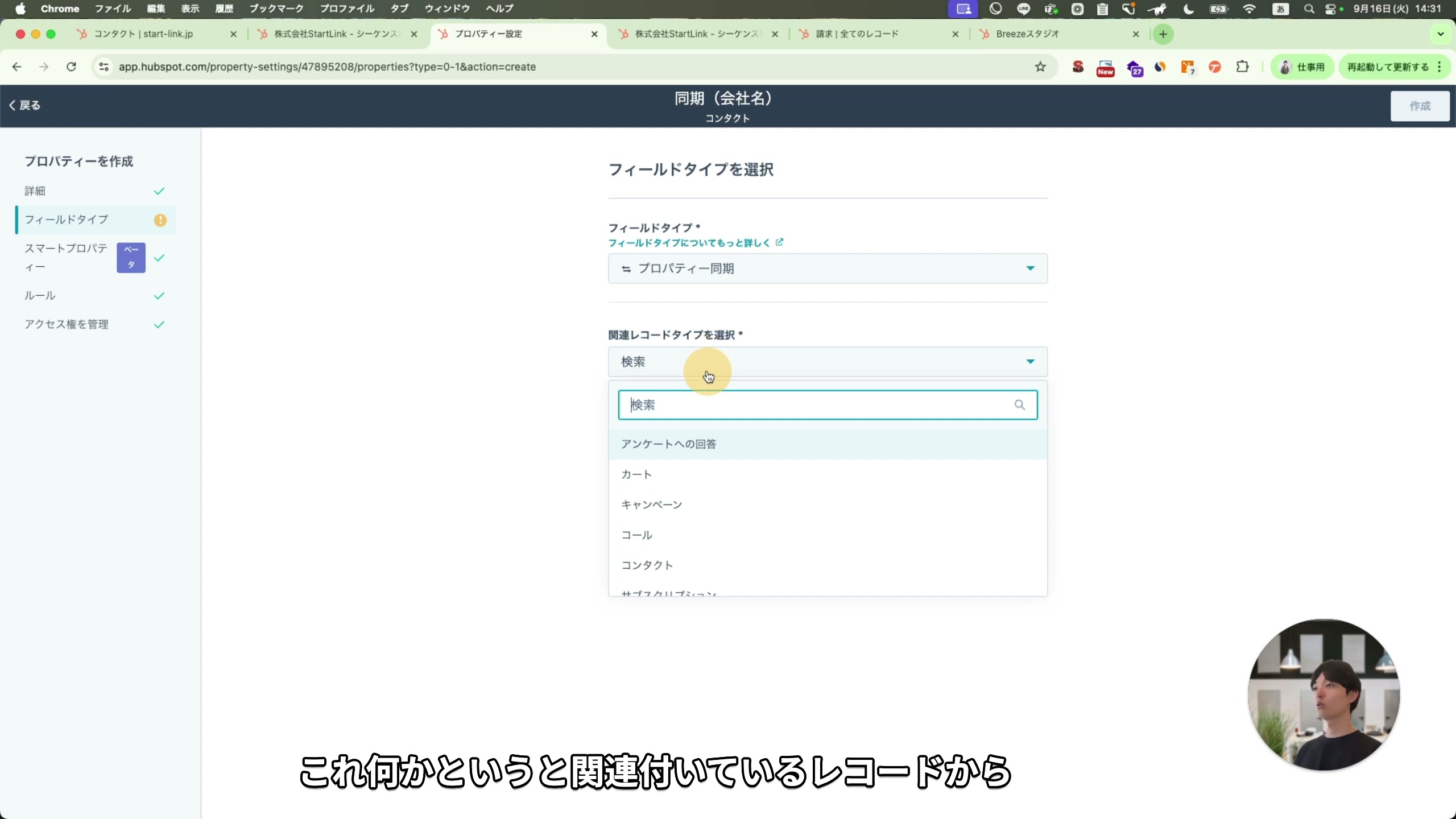The height and width of the screenshot is (819, 1456).
Task: Click the purple 27-badge extension icon
Action: click(x=1134, y=67)
